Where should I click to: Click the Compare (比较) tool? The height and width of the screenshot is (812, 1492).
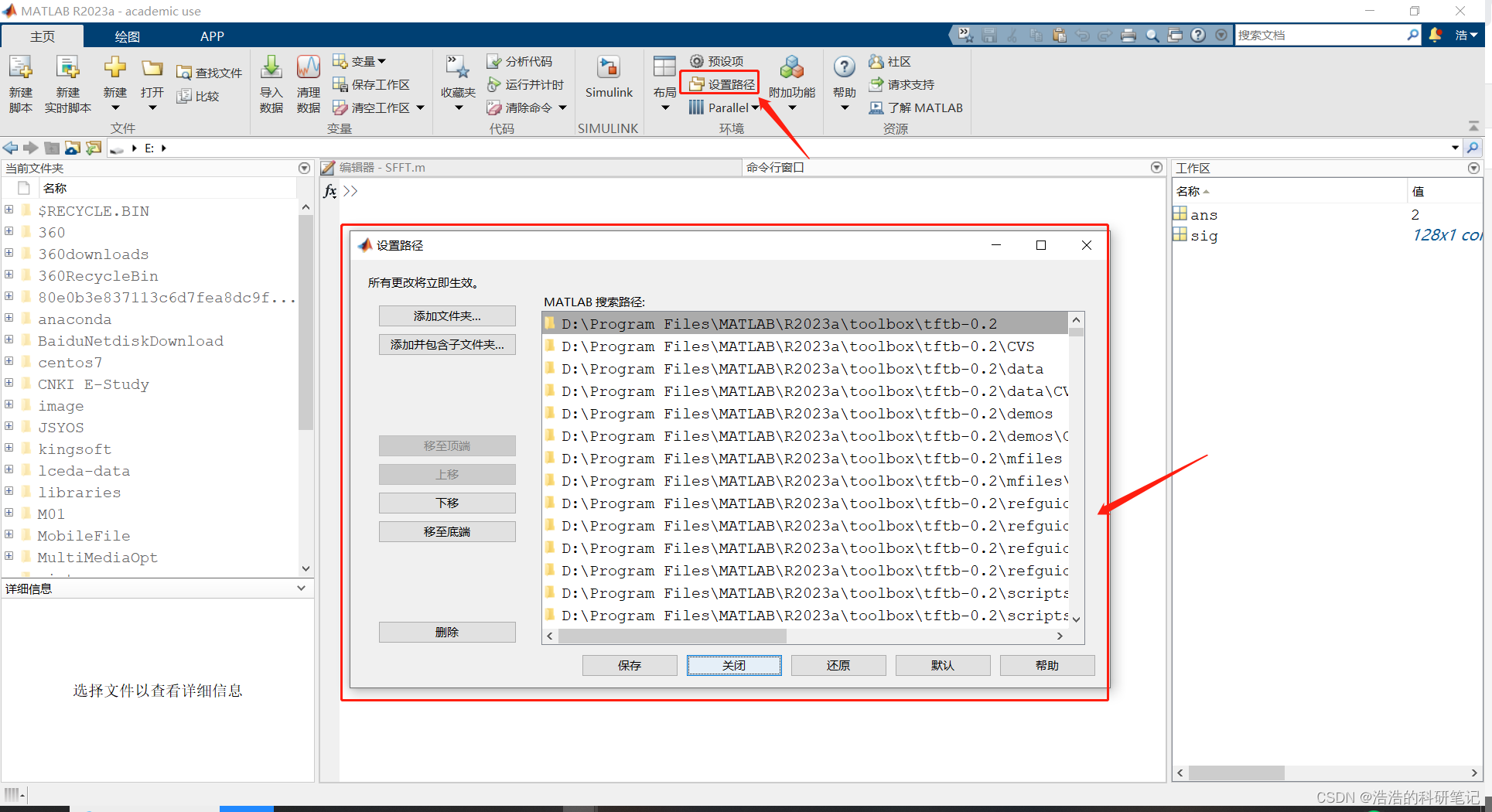(198, 96)
